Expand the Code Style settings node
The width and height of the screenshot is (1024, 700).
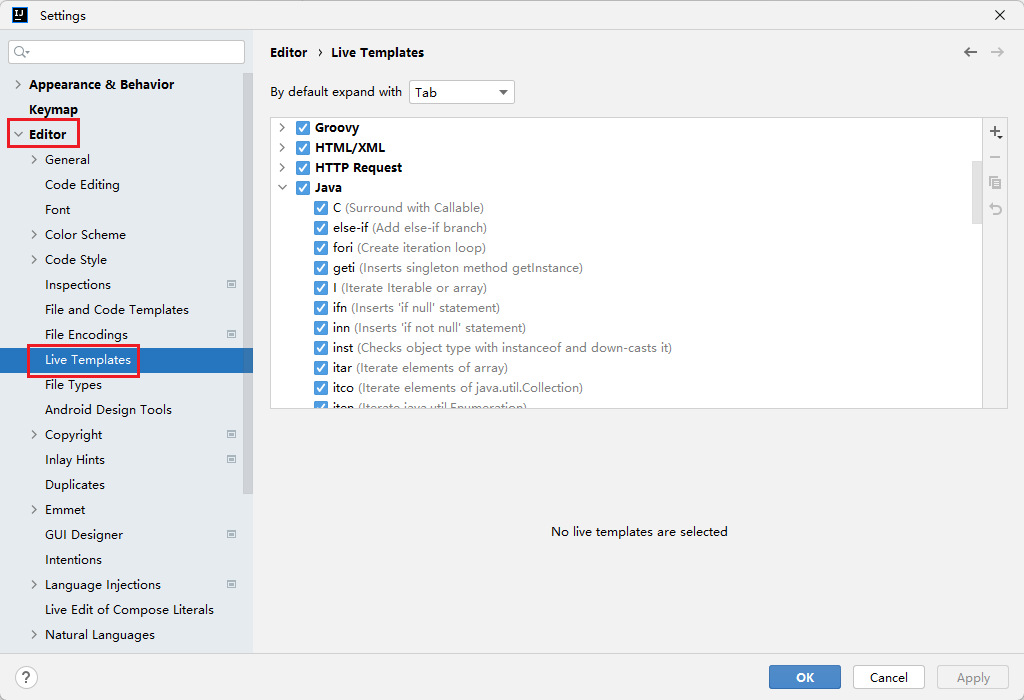34,260
